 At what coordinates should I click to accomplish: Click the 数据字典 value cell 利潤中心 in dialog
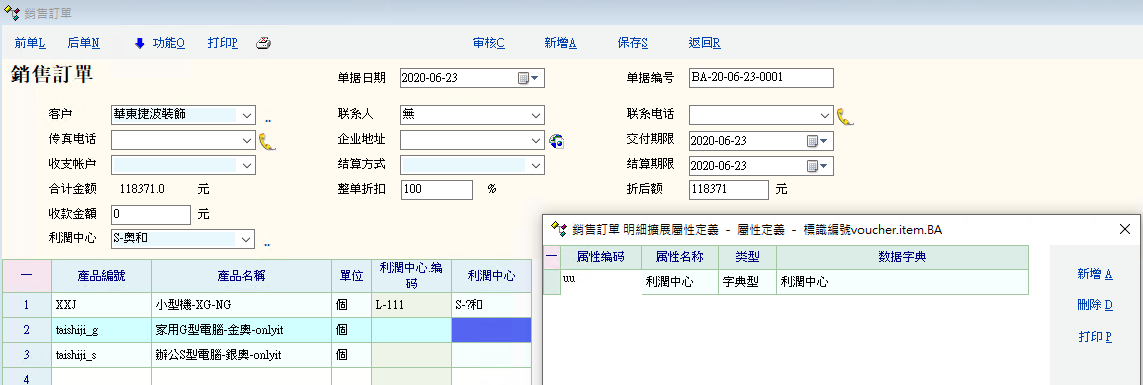902,282
